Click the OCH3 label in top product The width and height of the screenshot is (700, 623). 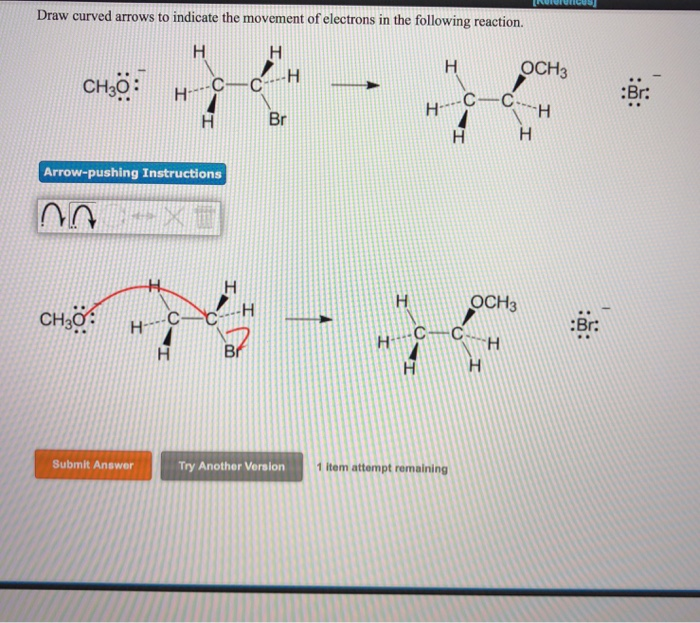pyautogui.click(x=544, y=69)
